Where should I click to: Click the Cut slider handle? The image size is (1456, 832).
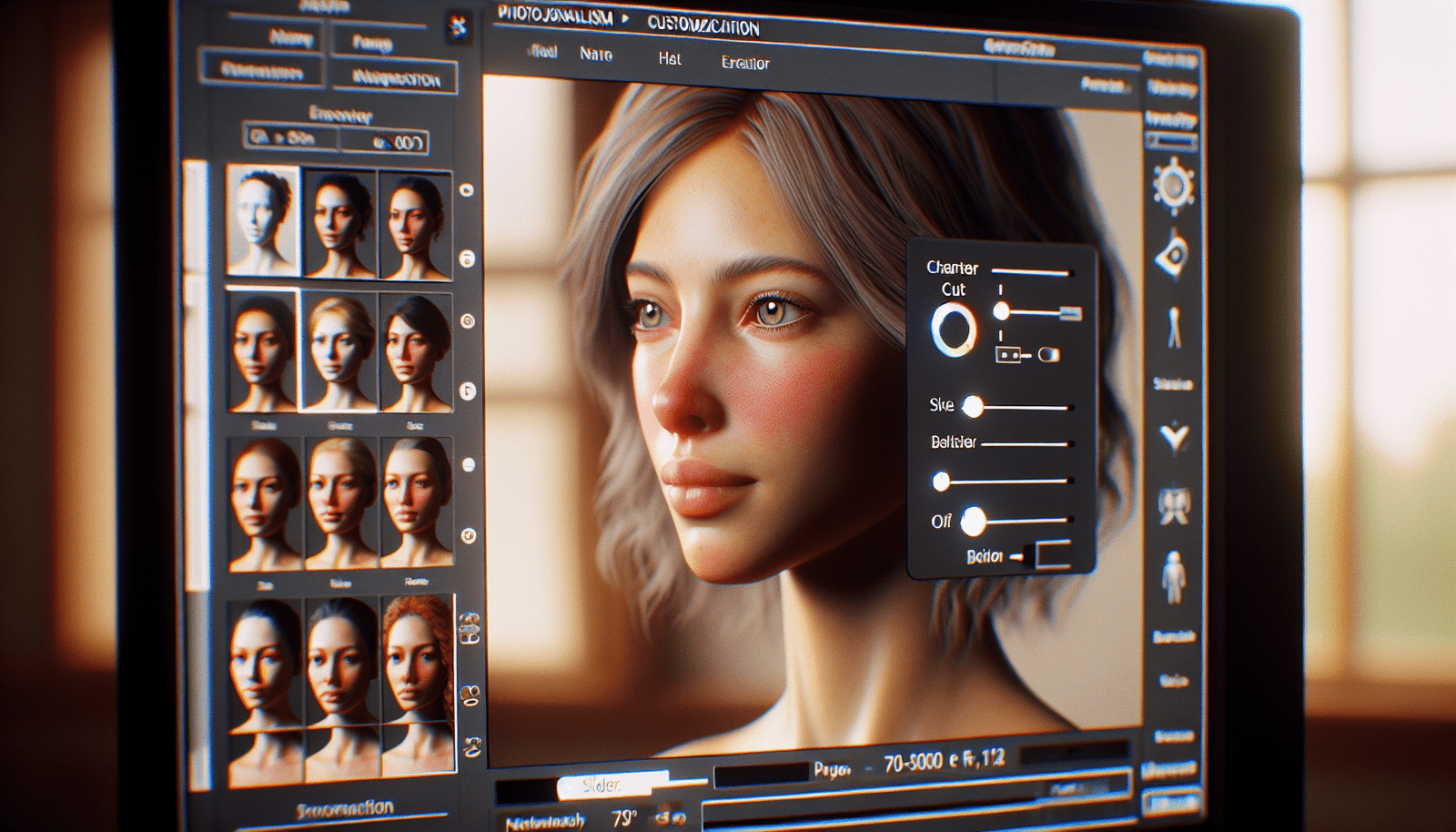(1001, 311)
